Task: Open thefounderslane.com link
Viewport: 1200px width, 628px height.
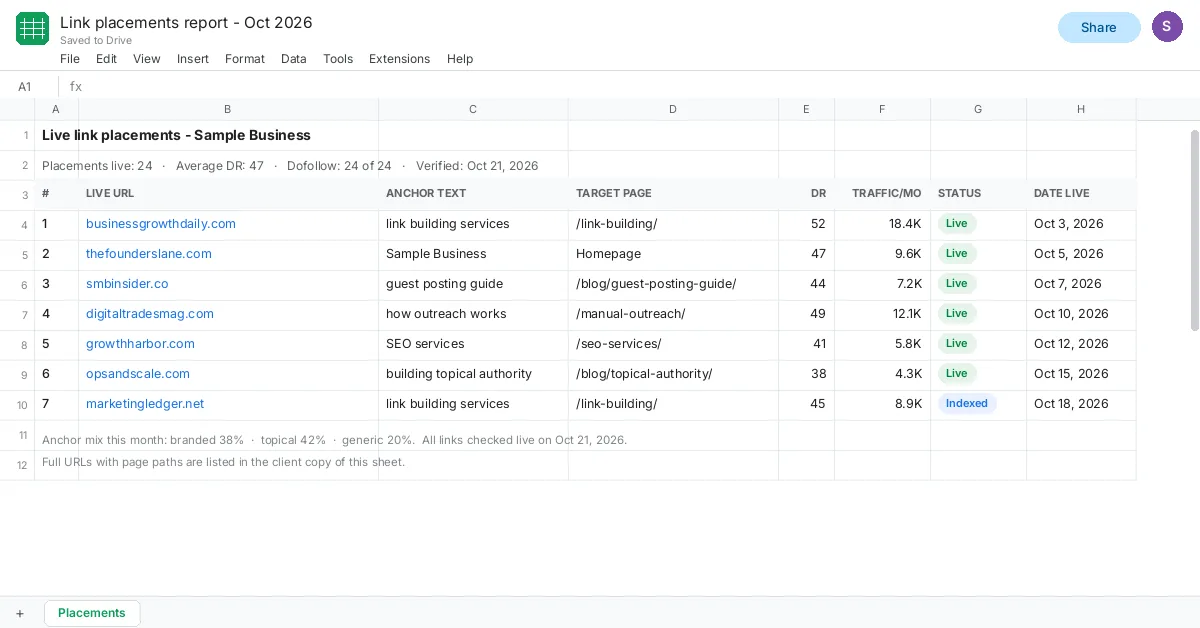Action: (x=149, y=254)
